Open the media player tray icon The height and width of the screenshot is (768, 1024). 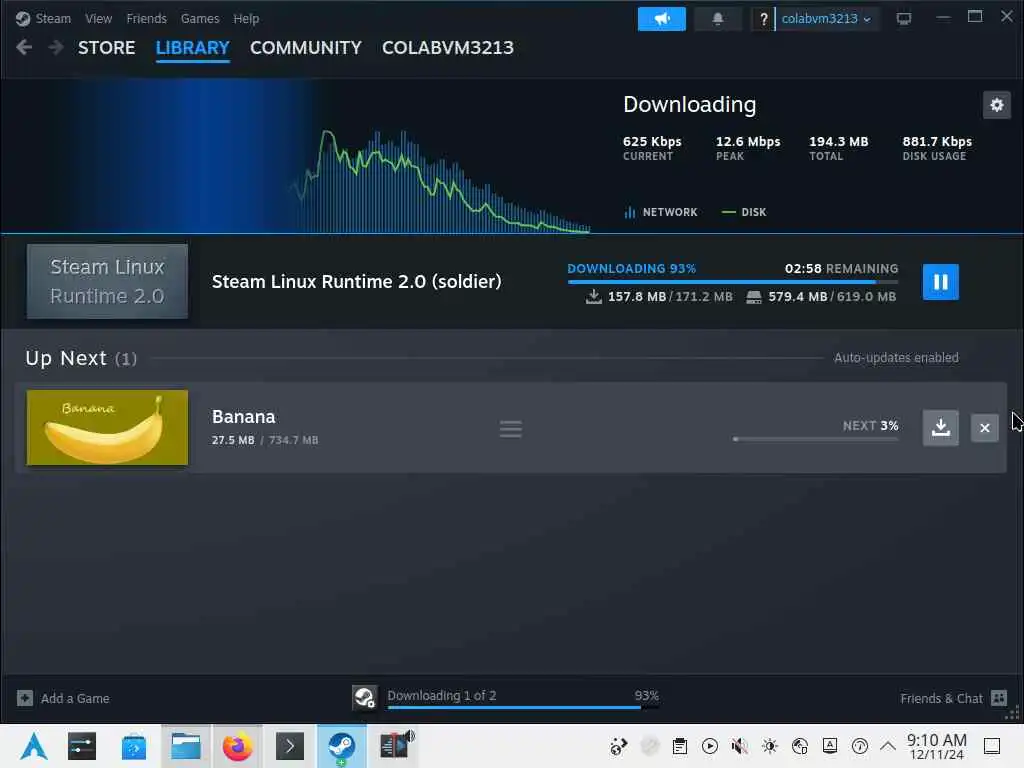coord(710,746)
